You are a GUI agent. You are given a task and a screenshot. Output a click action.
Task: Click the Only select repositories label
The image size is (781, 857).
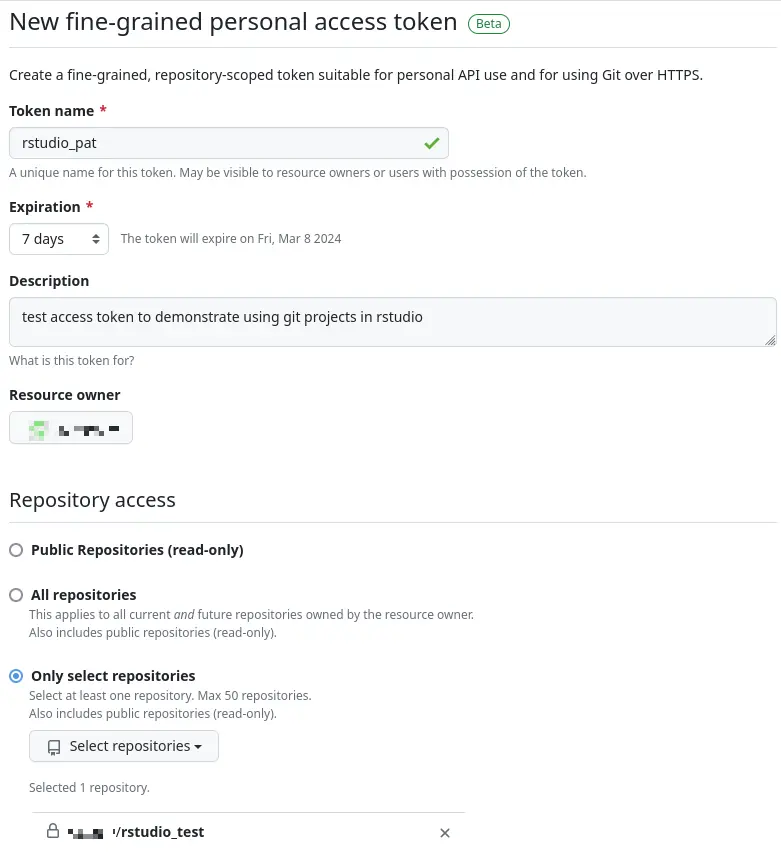pyautogui.click(x=113, y=676)
